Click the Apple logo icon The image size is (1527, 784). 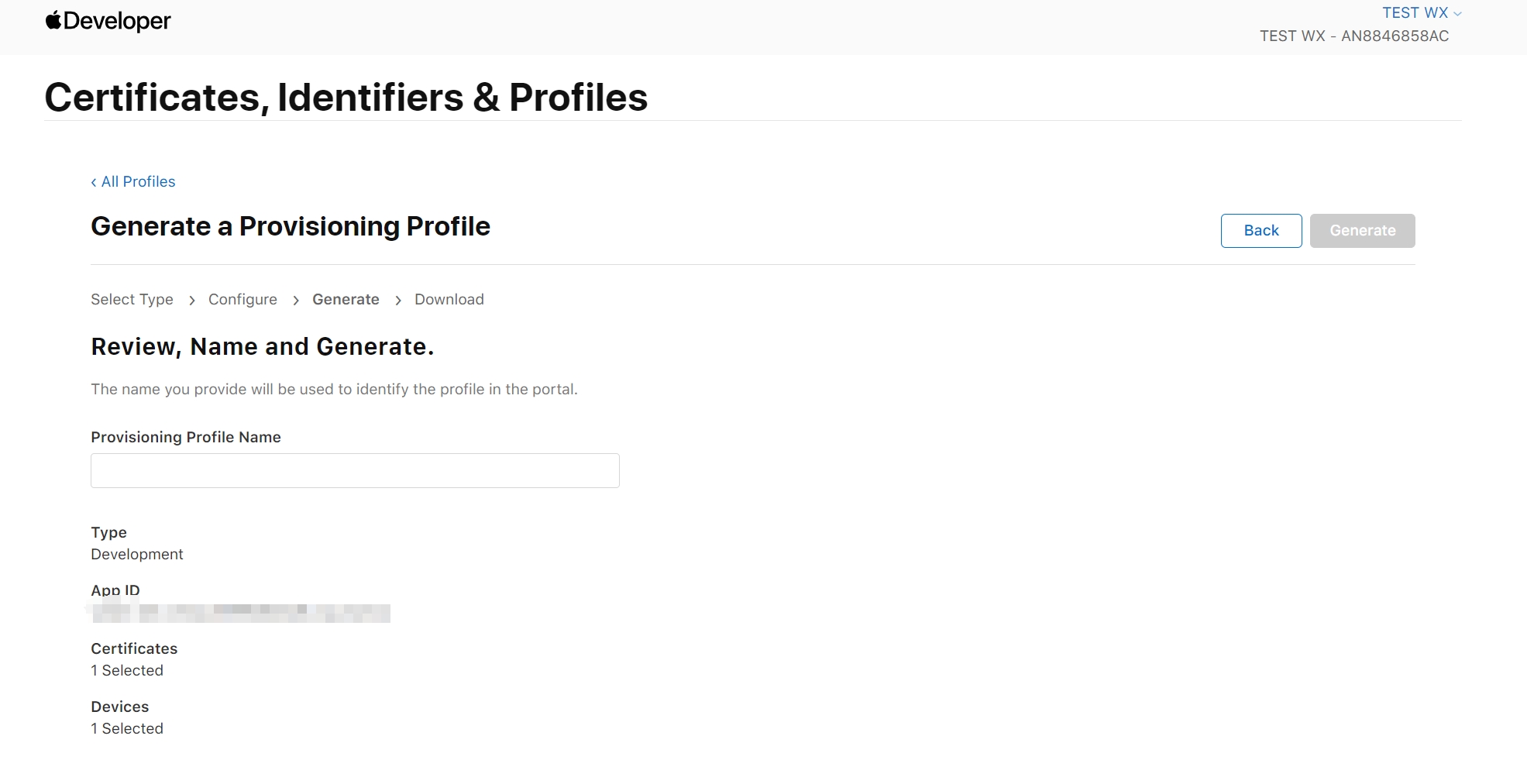[53, 20]
